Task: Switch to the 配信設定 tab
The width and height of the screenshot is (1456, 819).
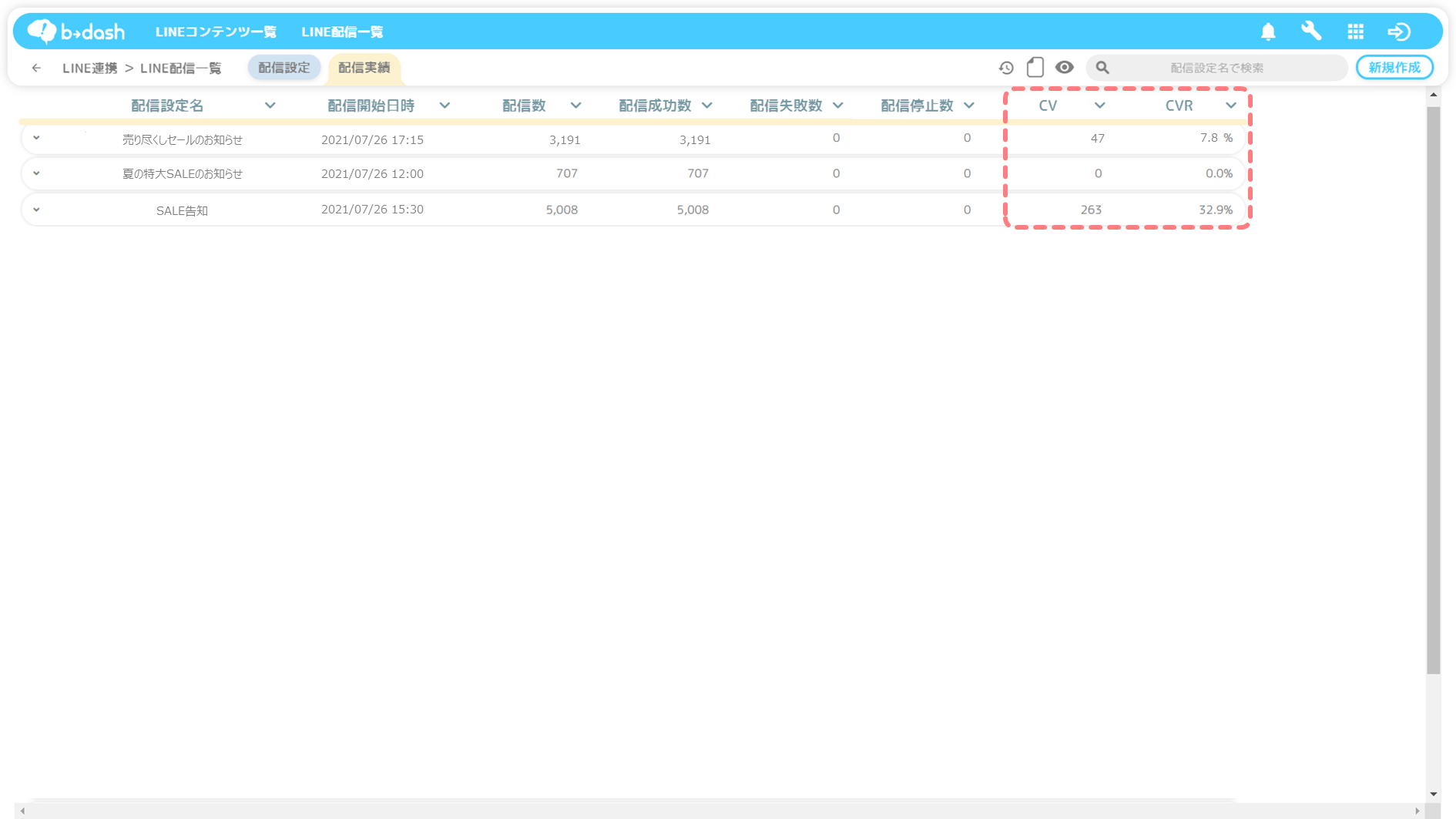Action: [x=284, y=68]
